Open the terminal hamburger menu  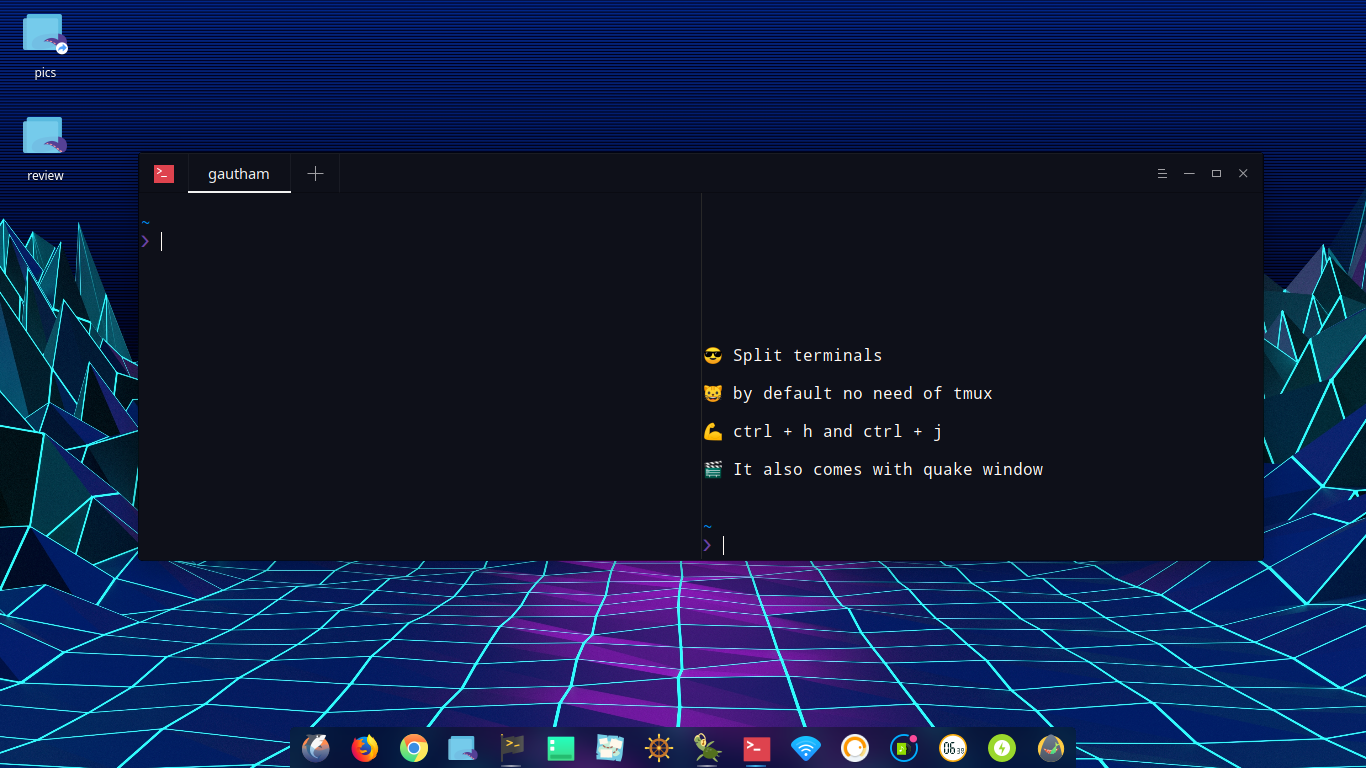point(1162,174)
